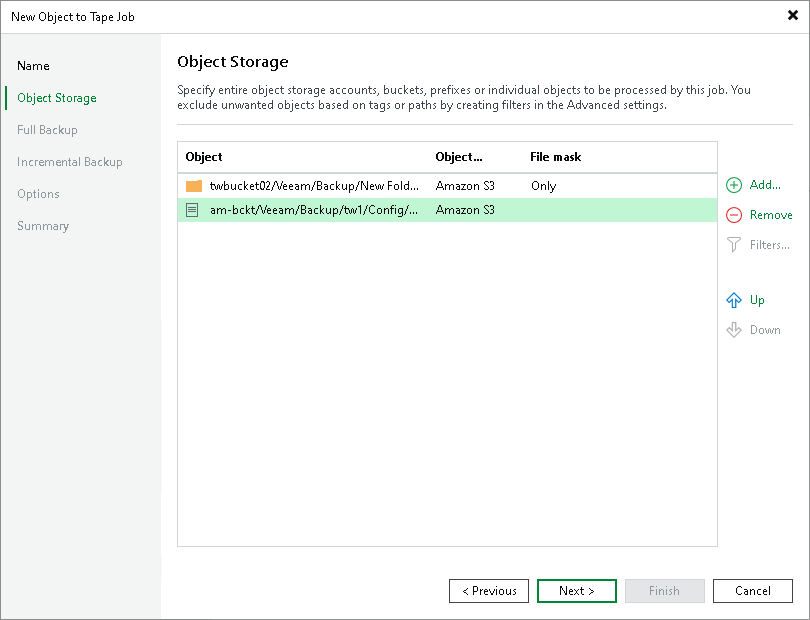Click the Down label
Screen dimensions: 810x620
[765, 330]
